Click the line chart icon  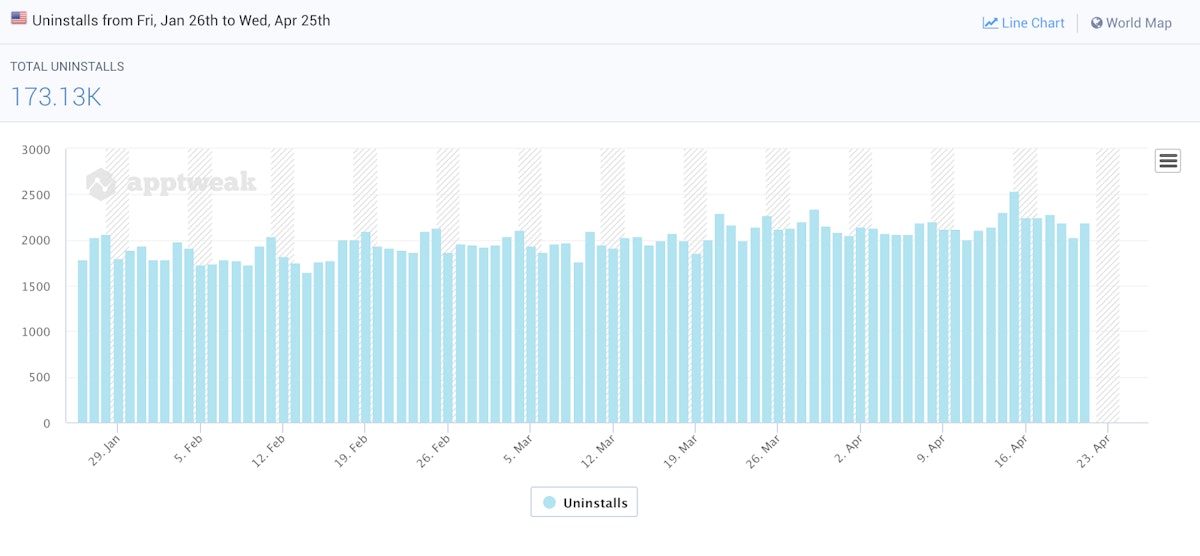pos(990,23)
